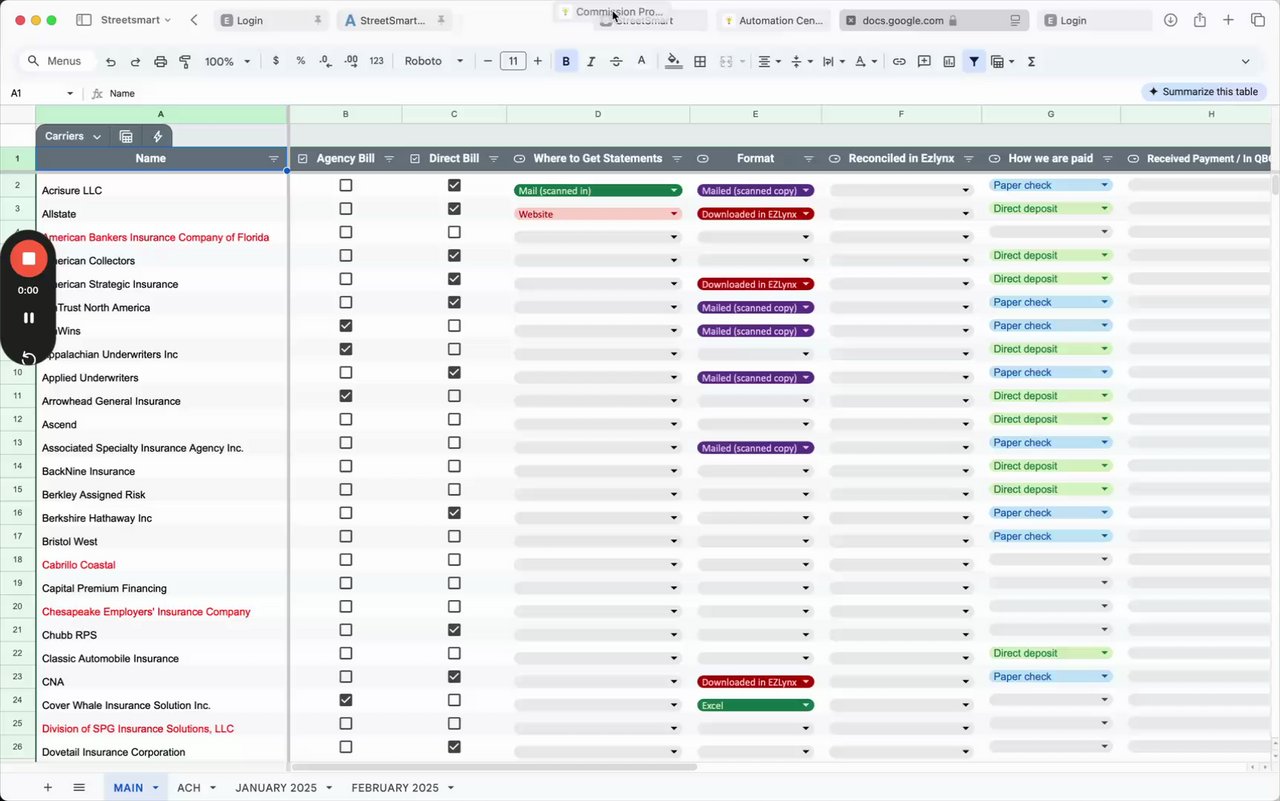
Task: Click the lightning bolt icon beside Carriers
Action: click(157, 136)
